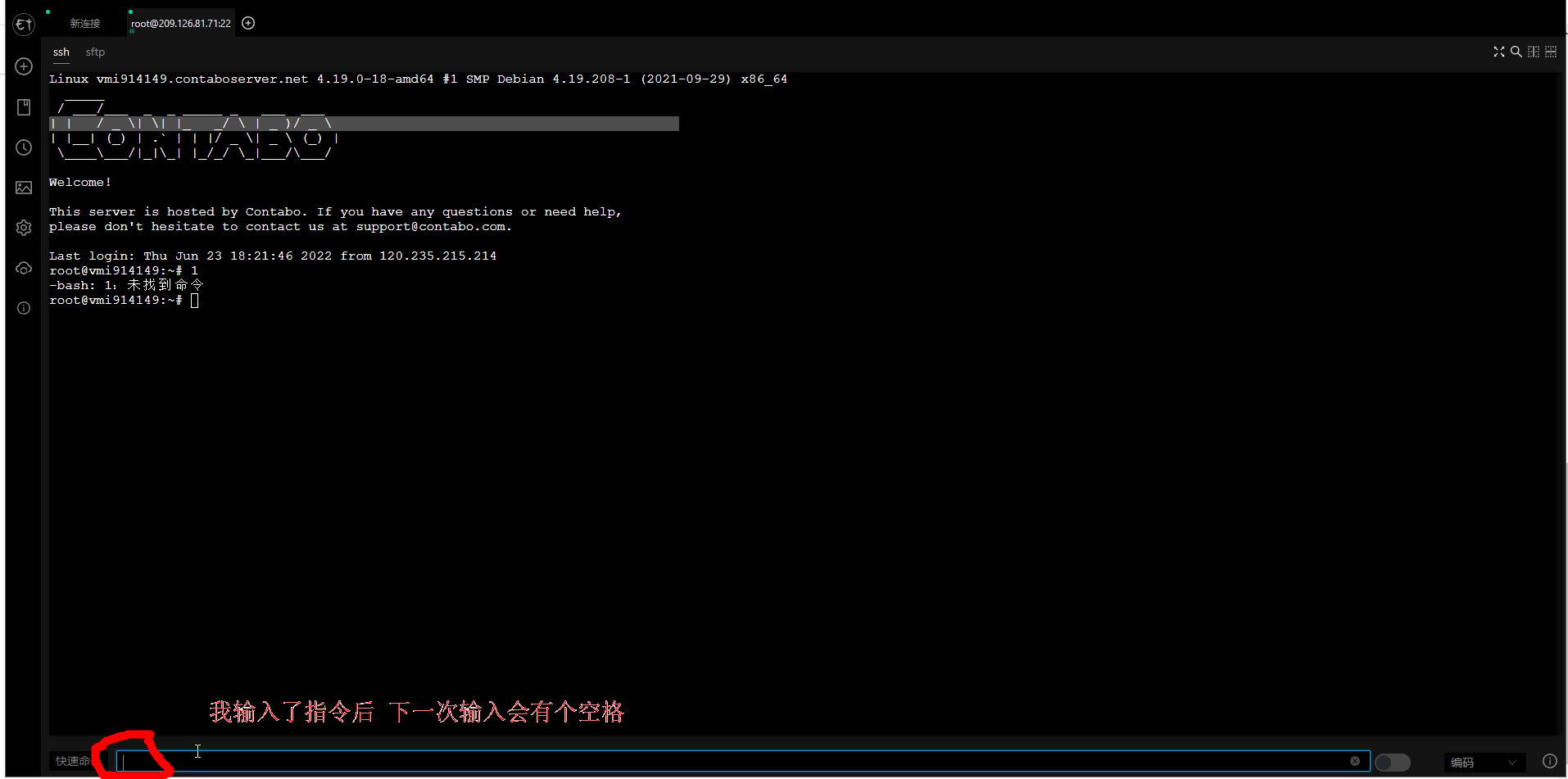Open the themes panel in the sidebar

click(x=23, y=188)
